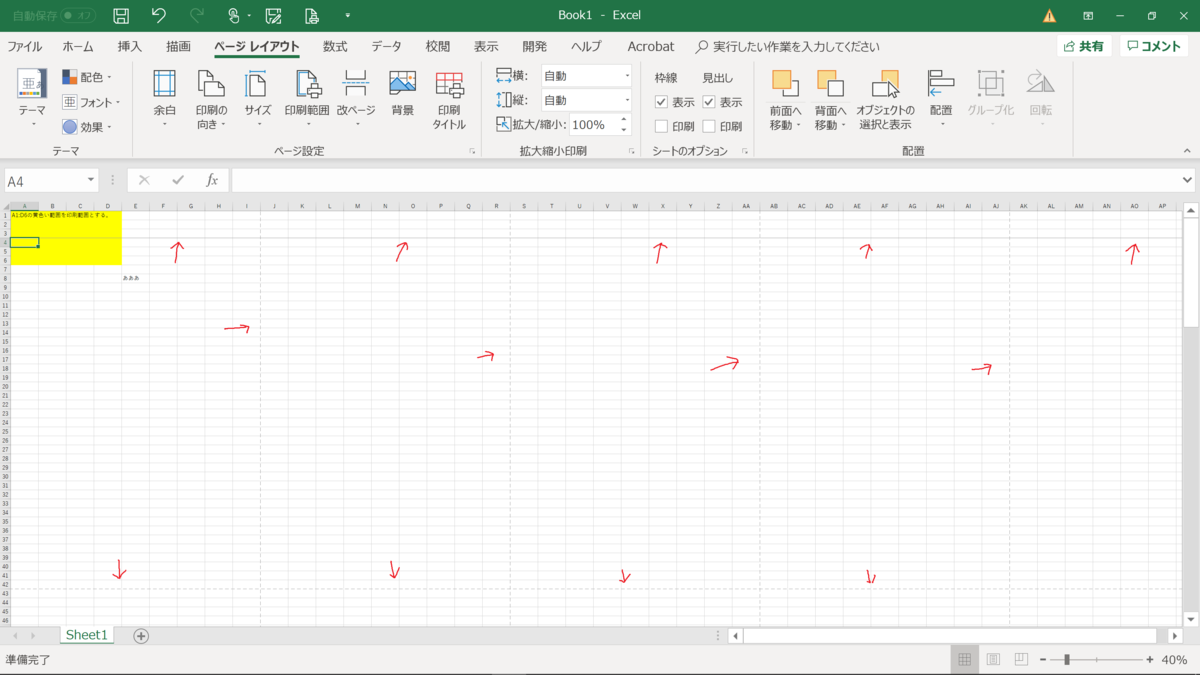Screen dimensions: 1200x675
Task: Switch to Data (データ) tab
Action: pyautogui.click(x=386, y=46)
